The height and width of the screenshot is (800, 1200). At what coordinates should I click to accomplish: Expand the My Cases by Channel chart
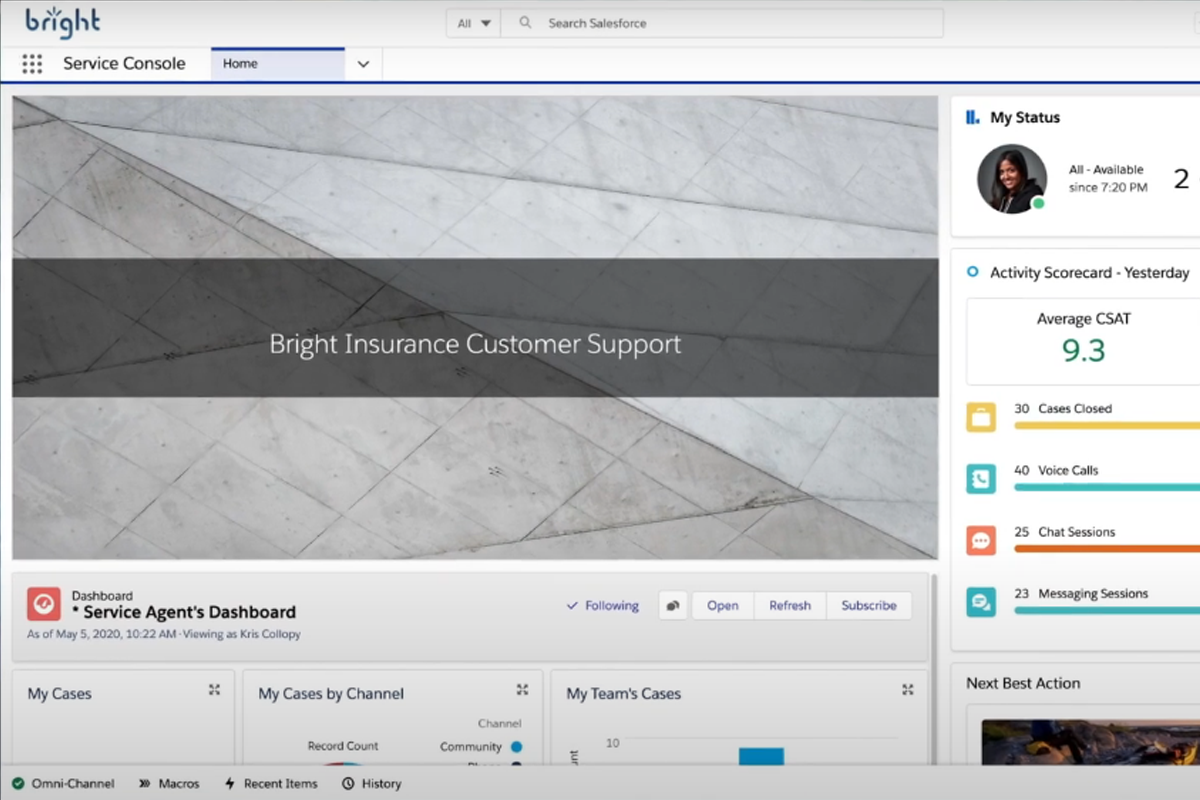pos(522,690)
